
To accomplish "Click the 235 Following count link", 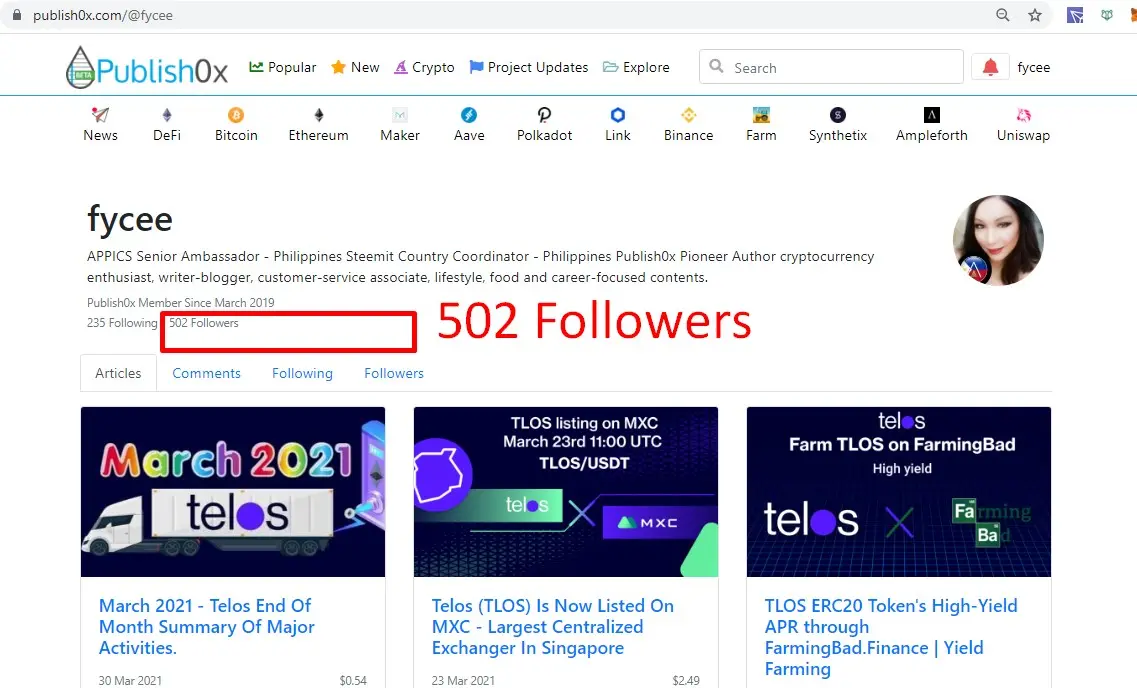I will [122, 323].
